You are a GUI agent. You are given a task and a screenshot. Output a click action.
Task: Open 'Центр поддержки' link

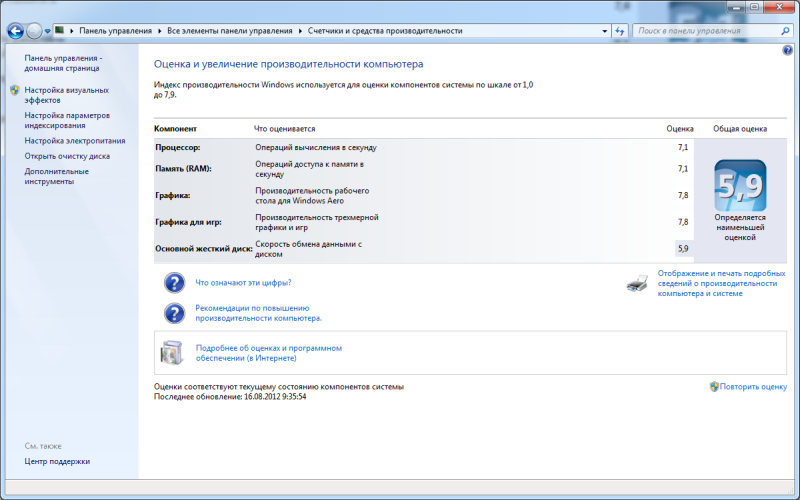click(57, 461)
